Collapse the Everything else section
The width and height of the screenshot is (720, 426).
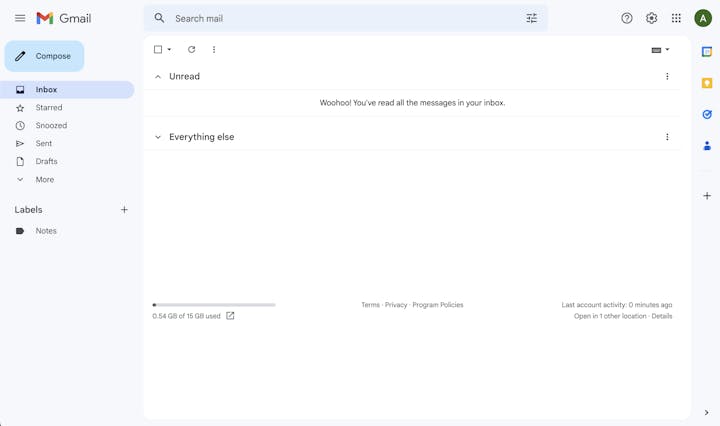pyautogui.click(x=158, y=137)
